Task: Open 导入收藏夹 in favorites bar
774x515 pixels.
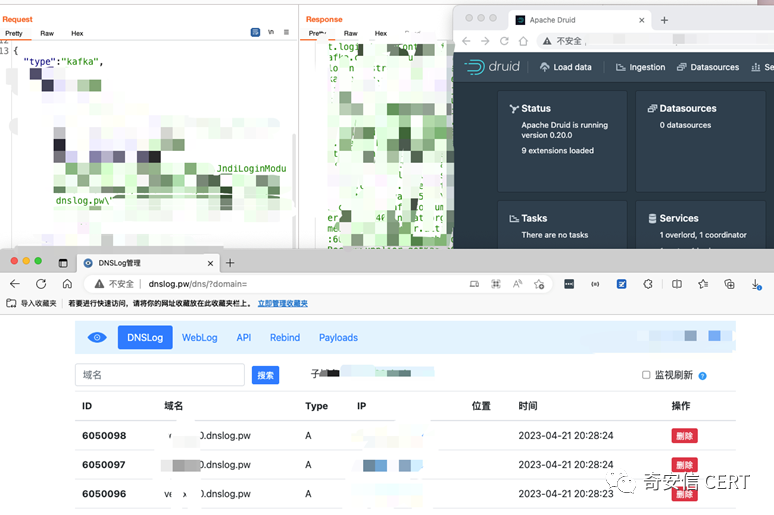Action: point(31,303)
